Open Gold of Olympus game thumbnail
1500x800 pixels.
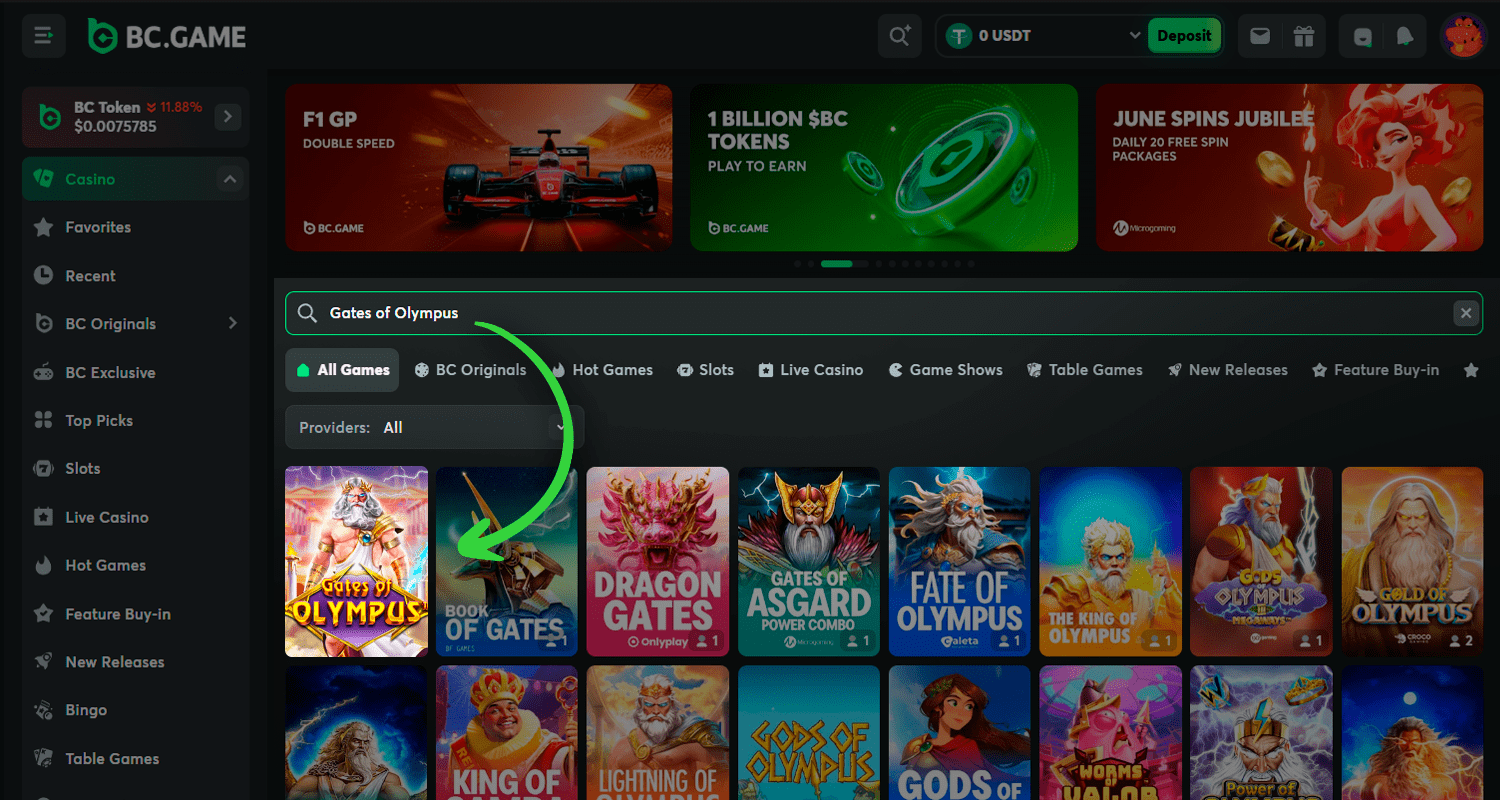pyautogui.click(x=1412, y=562)
